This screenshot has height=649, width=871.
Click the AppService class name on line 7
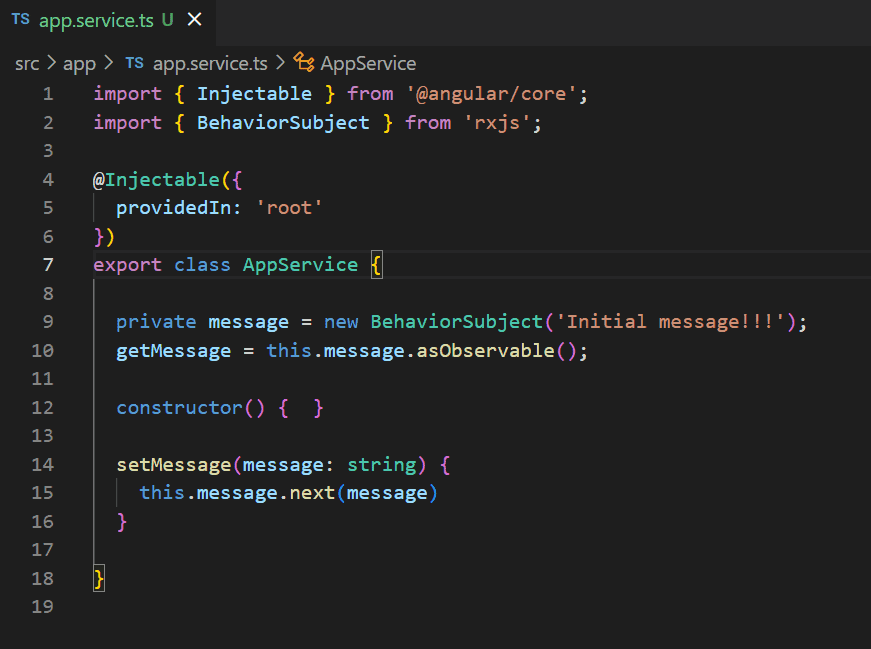[x=301, y=266]
